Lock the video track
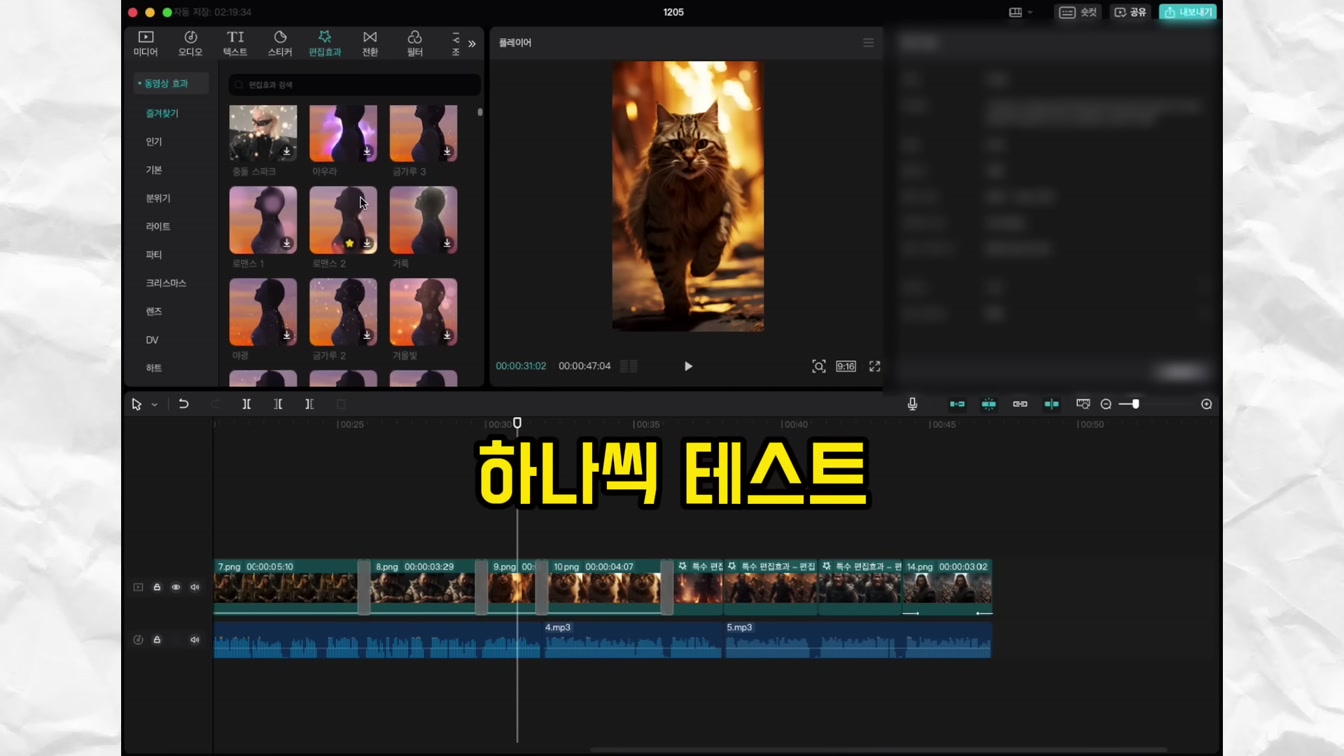The image size is (1344, 756). 157,588
